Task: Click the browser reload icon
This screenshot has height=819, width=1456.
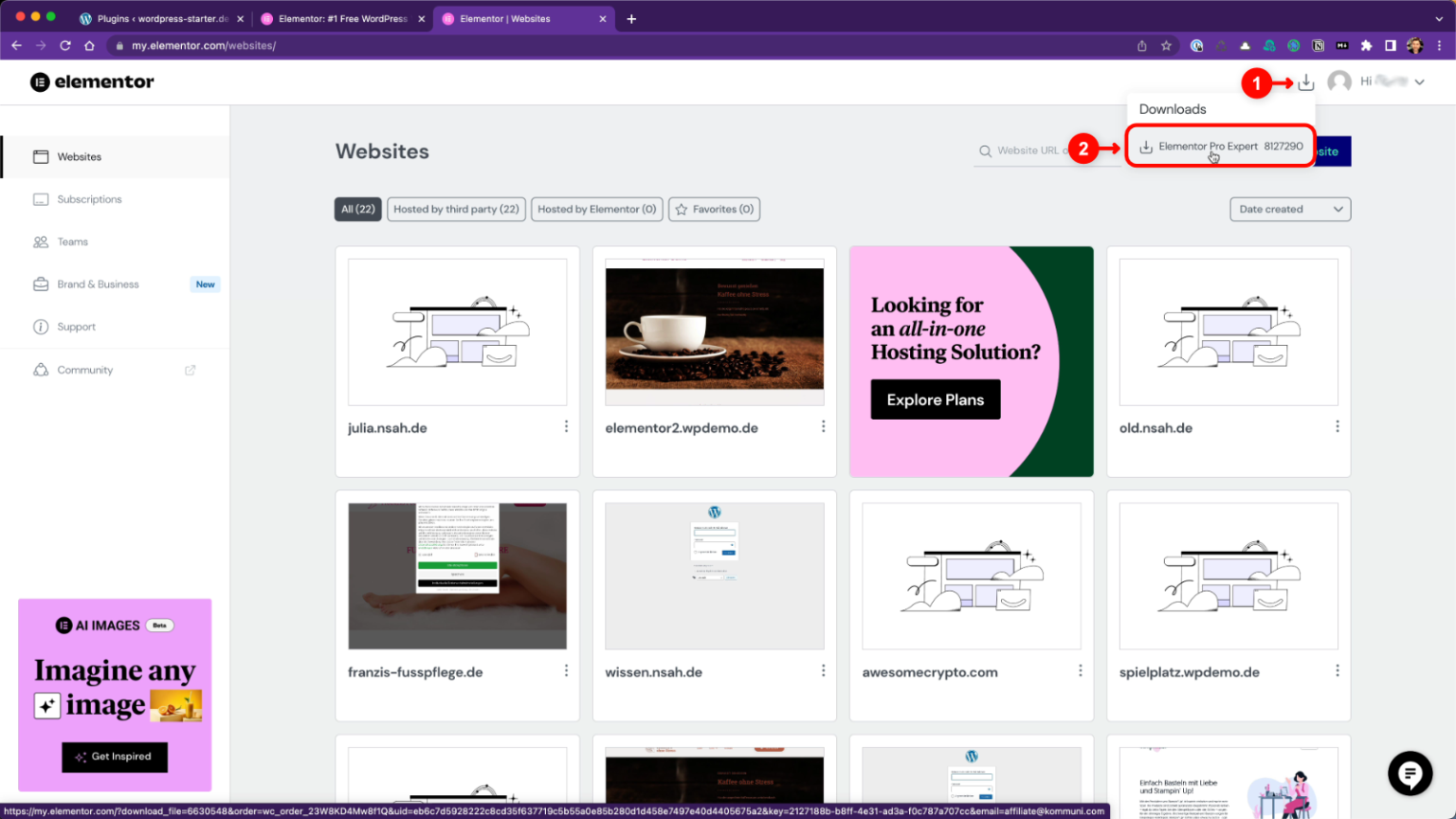Action: tap(65, 45)
